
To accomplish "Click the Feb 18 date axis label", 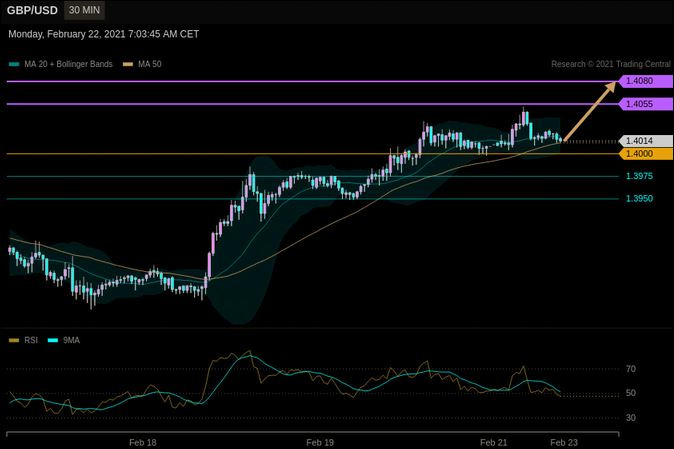I will (143, 443).
